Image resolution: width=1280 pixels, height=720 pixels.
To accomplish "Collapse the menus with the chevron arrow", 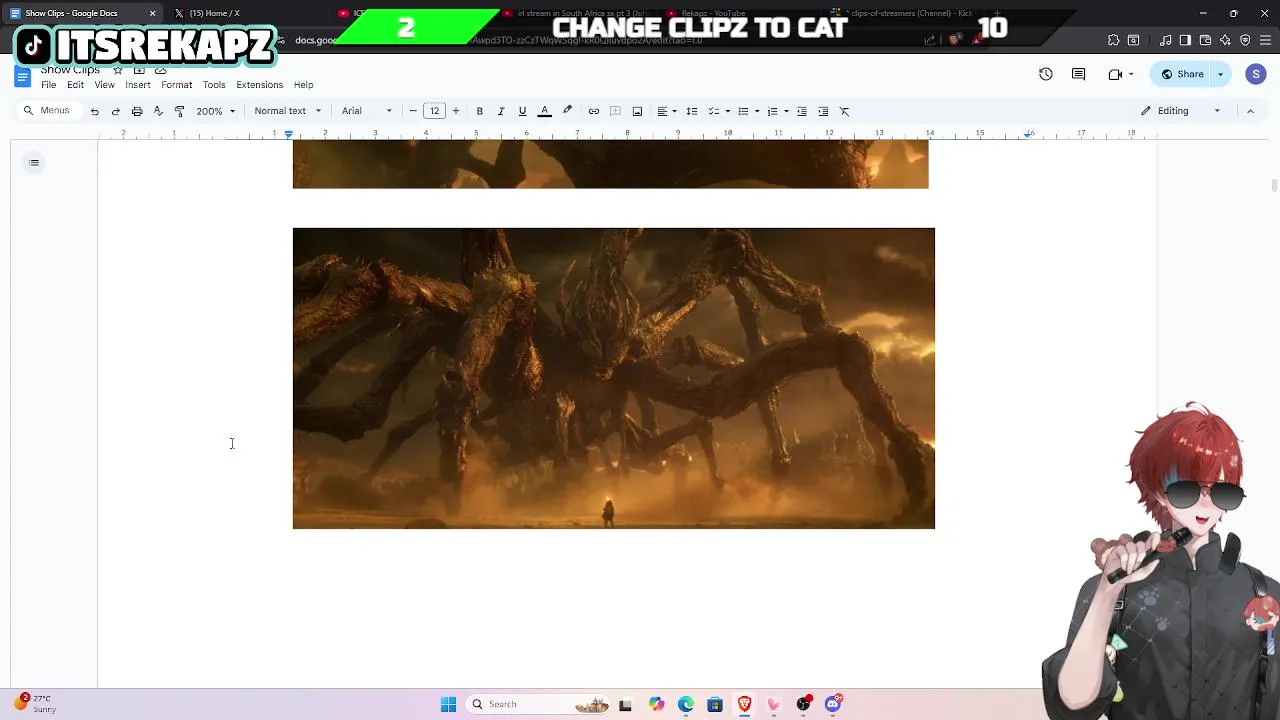I will 1250,111.
